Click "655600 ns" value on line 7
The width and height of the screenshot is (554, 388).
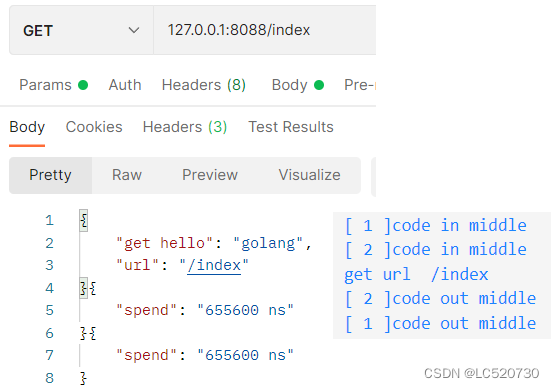[245, 355]
